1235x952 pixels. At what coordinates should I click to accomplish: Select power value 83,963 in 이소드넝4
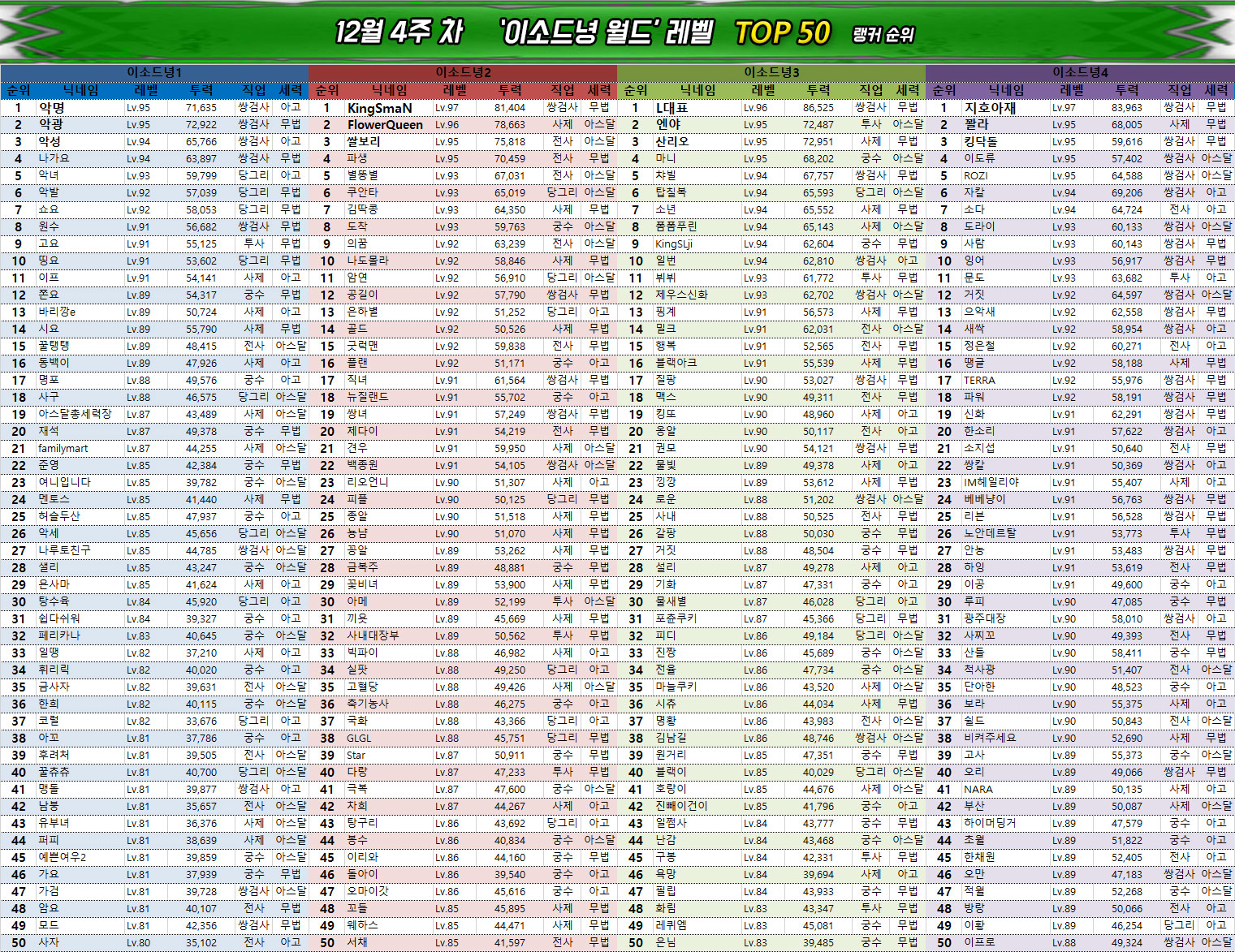[x=1126, y=108]
